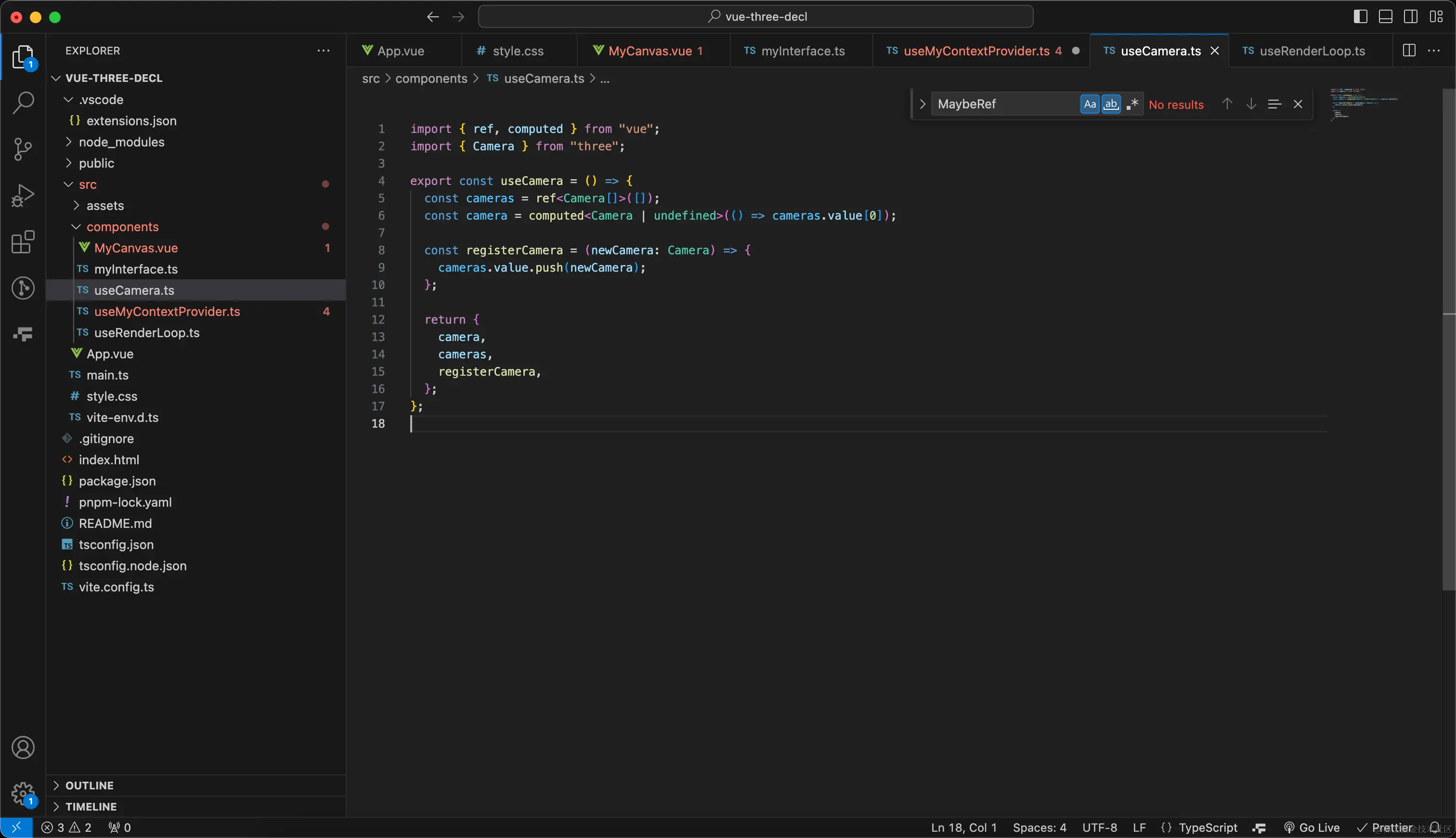Open the Search view in activity bar
The height and width of the screenshot is (838, 1456).
click(23, 103)
